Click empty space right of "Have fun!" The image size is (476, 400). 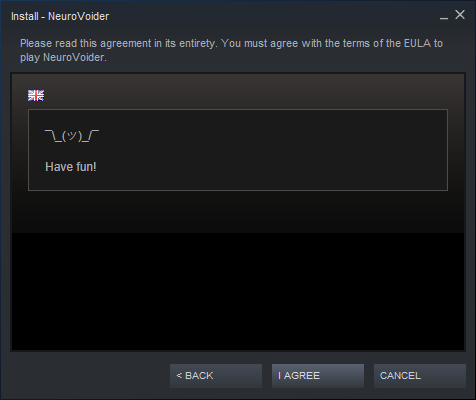coord(267,167)
